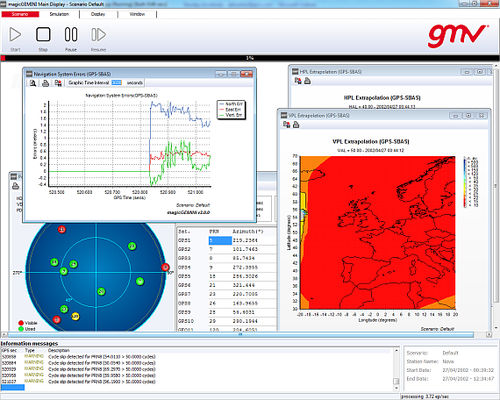Click the Information messages scroll up arrow
Viewport: 500px width, 400px height.
tap(396, 350)
